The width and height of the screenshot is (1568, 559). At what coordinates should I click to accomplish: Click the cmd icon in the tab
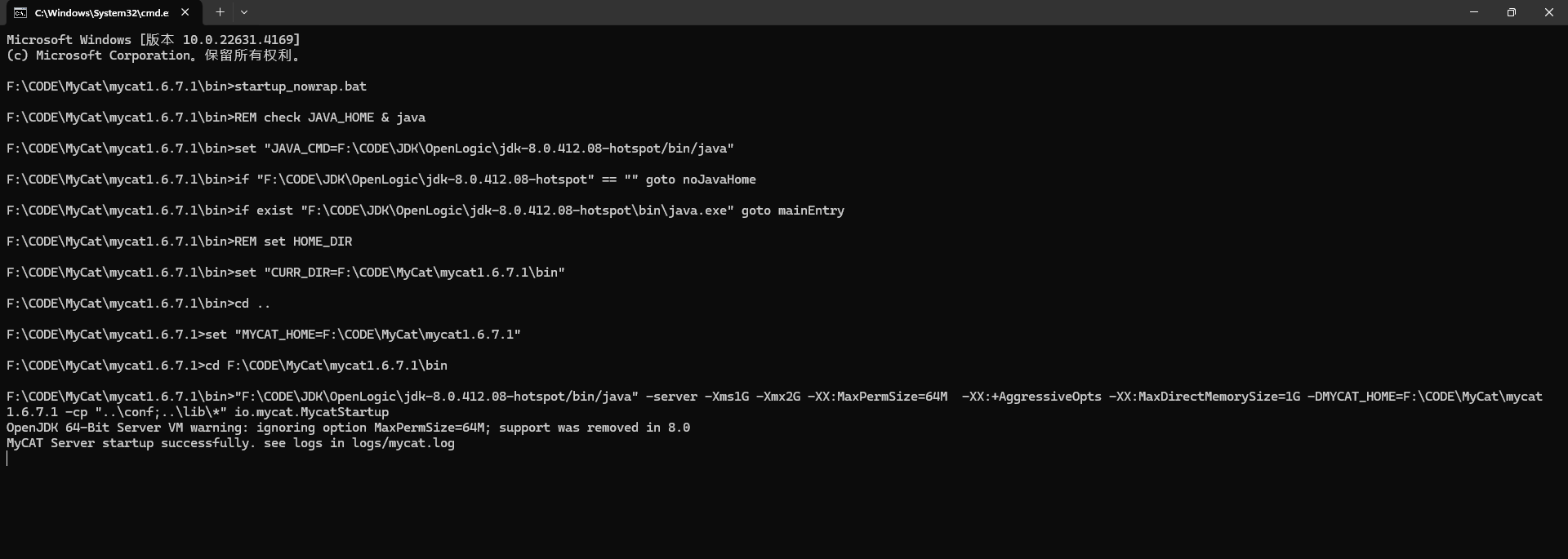(x=20, y=12)
